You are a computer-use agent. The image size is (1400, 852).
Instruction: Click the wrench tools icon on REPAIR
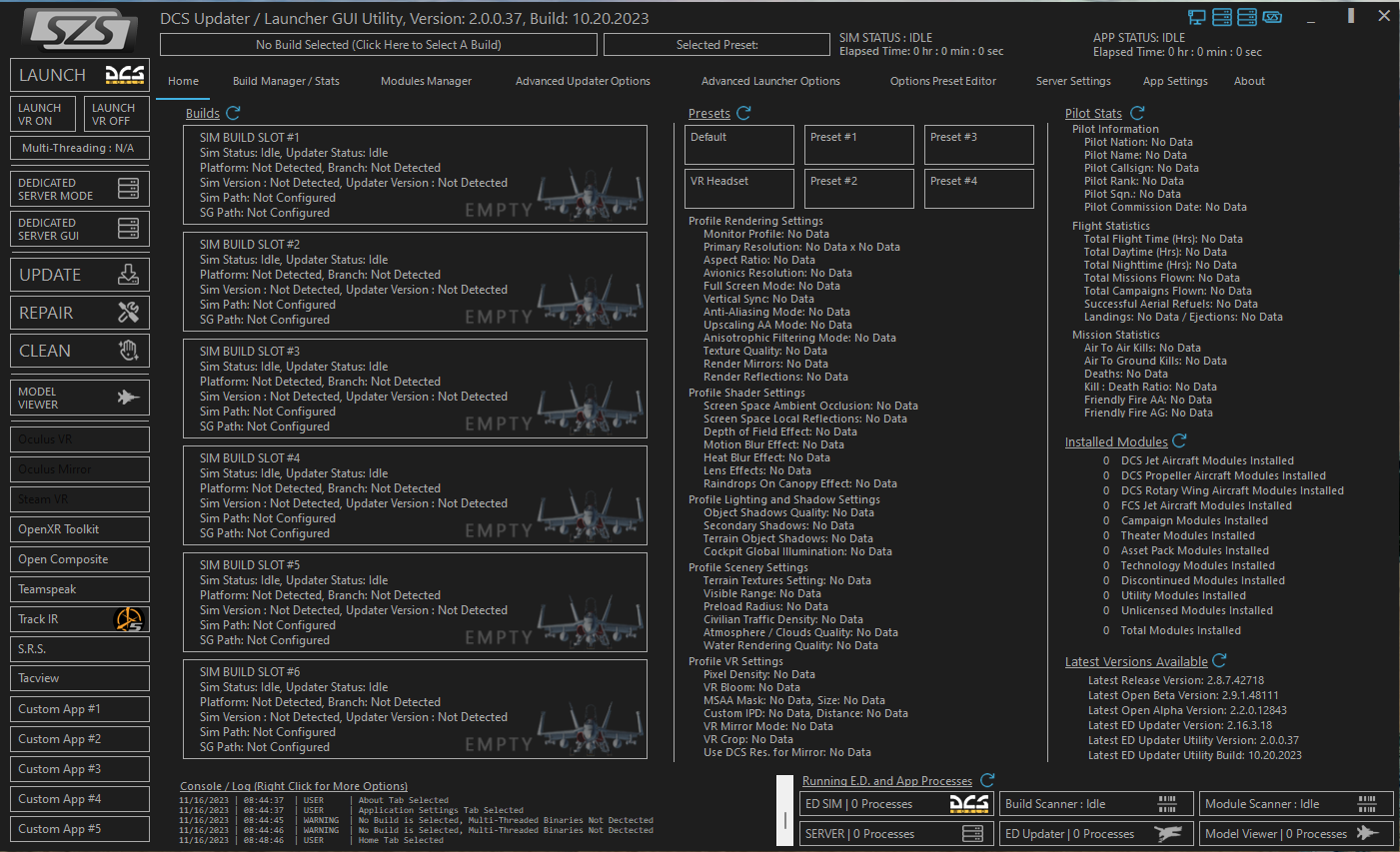pyautogui.click(x=129, y=313)
